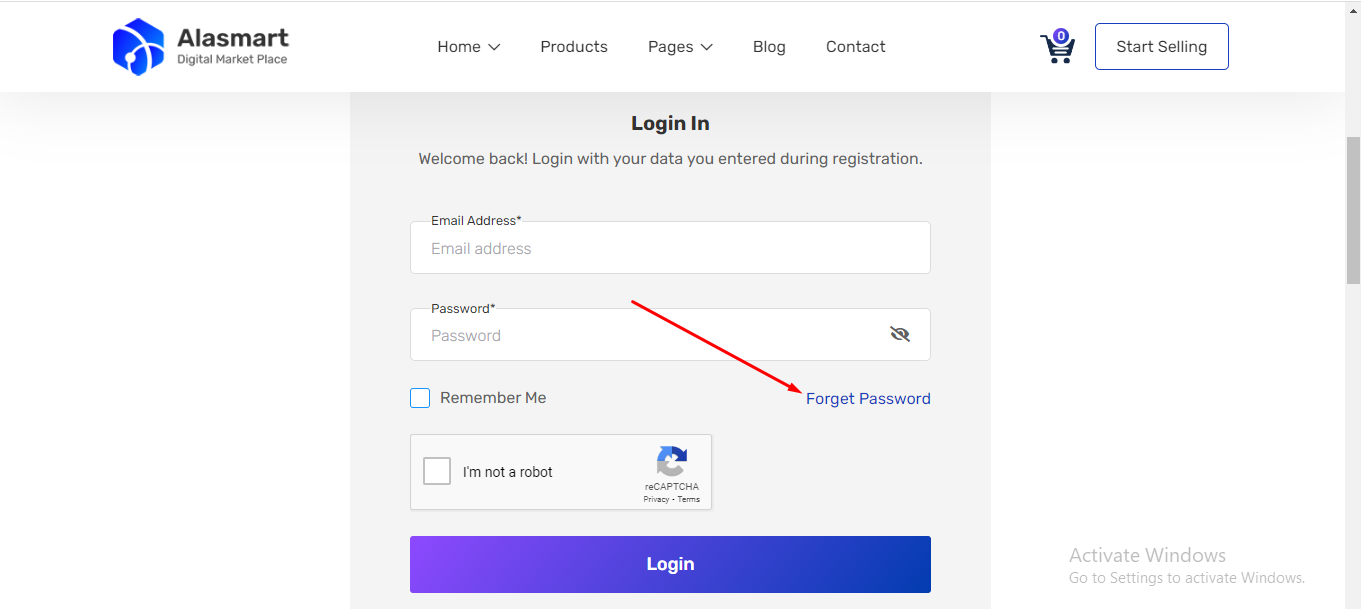Image resolution: width=1361 pixels, height=609 pixels.
Task: Check the I'm not a robot box
Action: 437,471
